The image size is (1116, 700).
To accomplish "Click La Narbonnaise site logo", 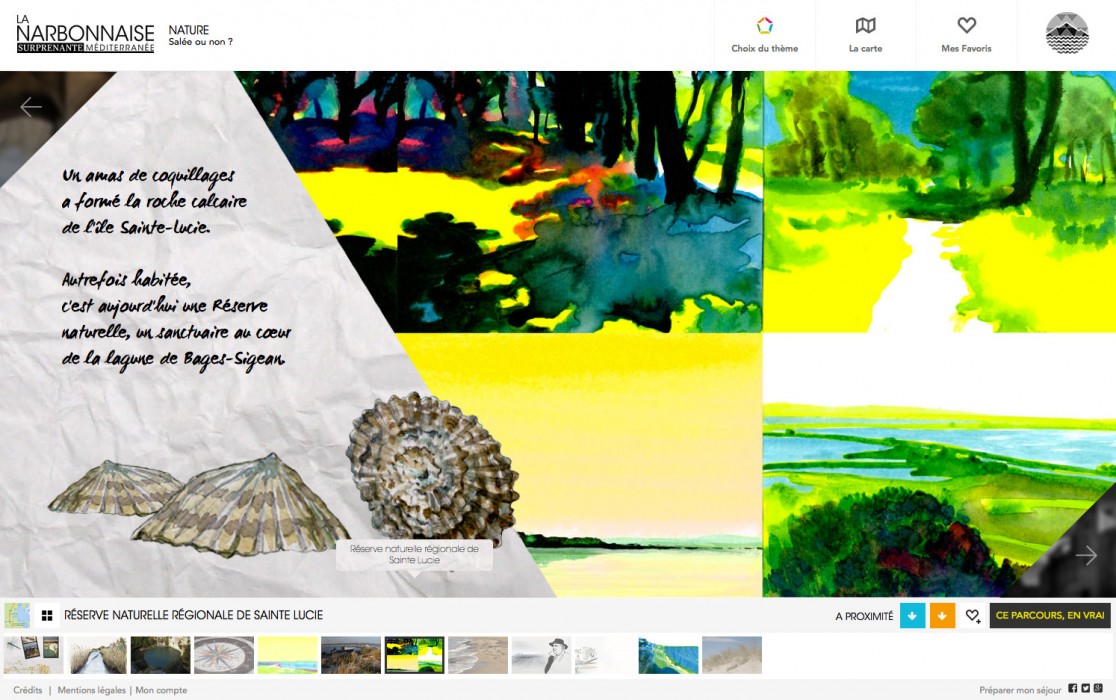I will pyautogui.click(x=85, y=36).
